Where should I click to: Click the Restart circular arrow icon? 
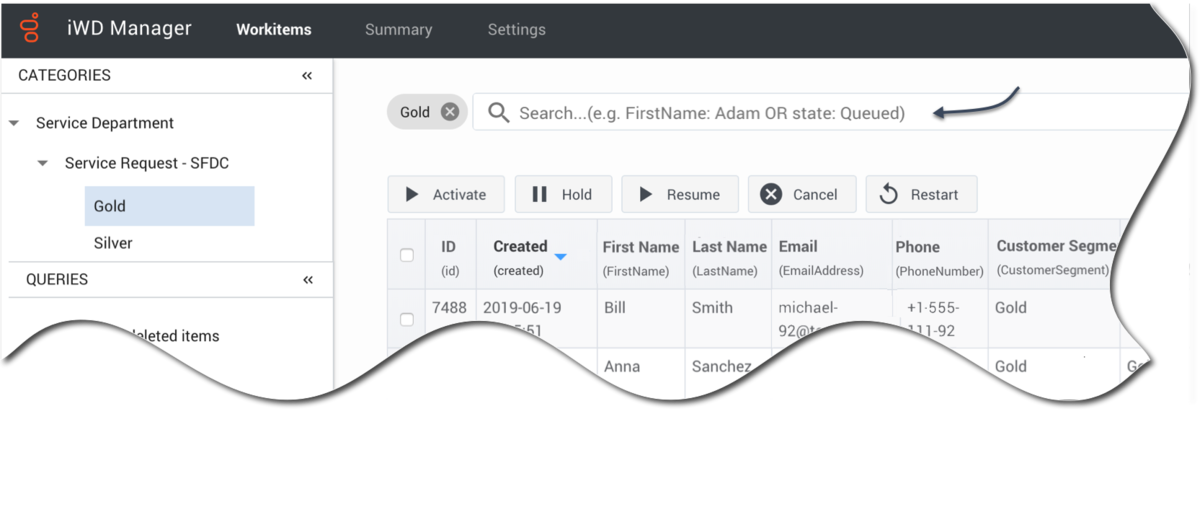coord(888,195)
